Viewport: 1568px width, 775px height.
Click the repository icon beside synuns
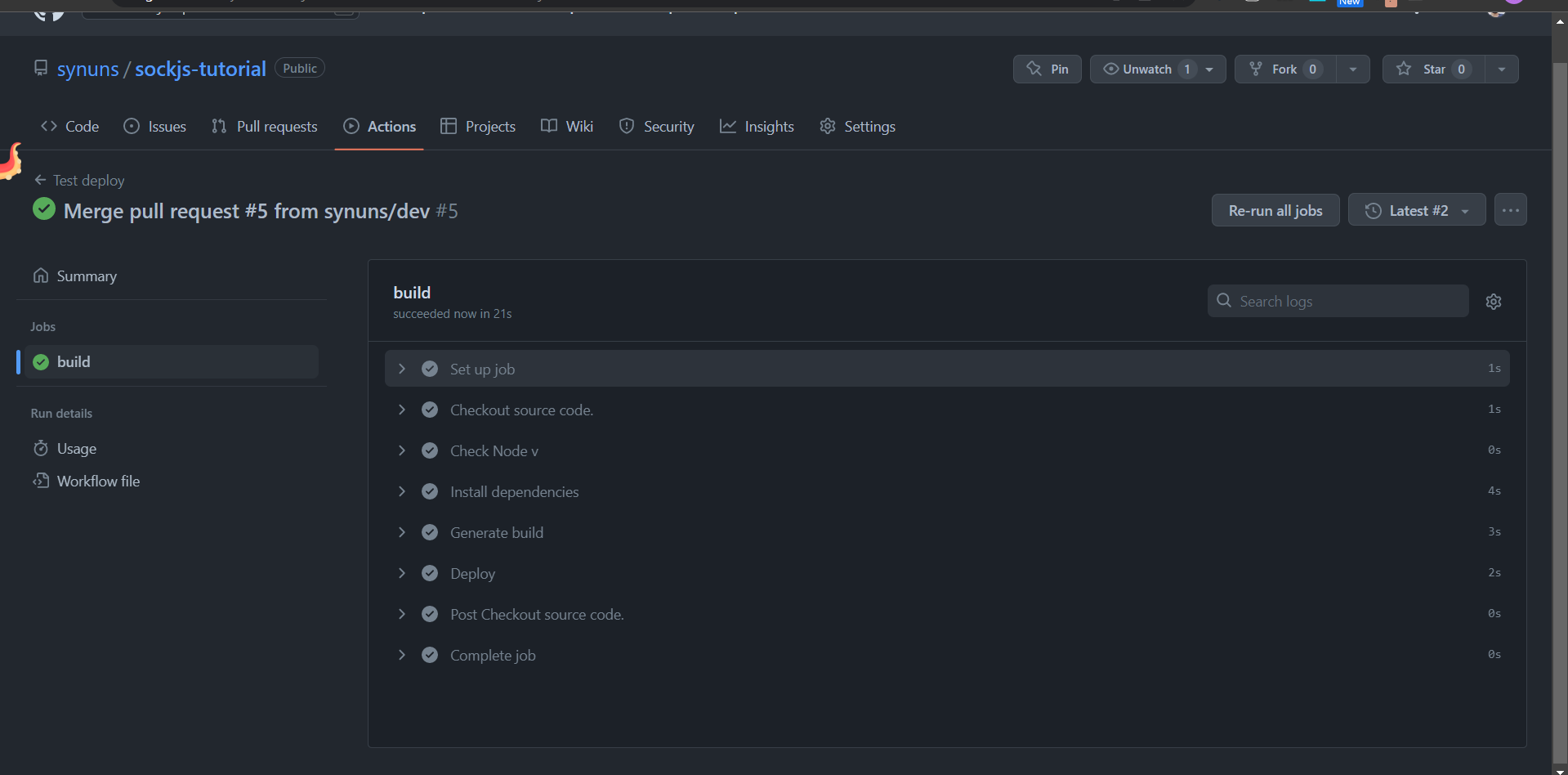pyautogui.click(x=41, y=68)
